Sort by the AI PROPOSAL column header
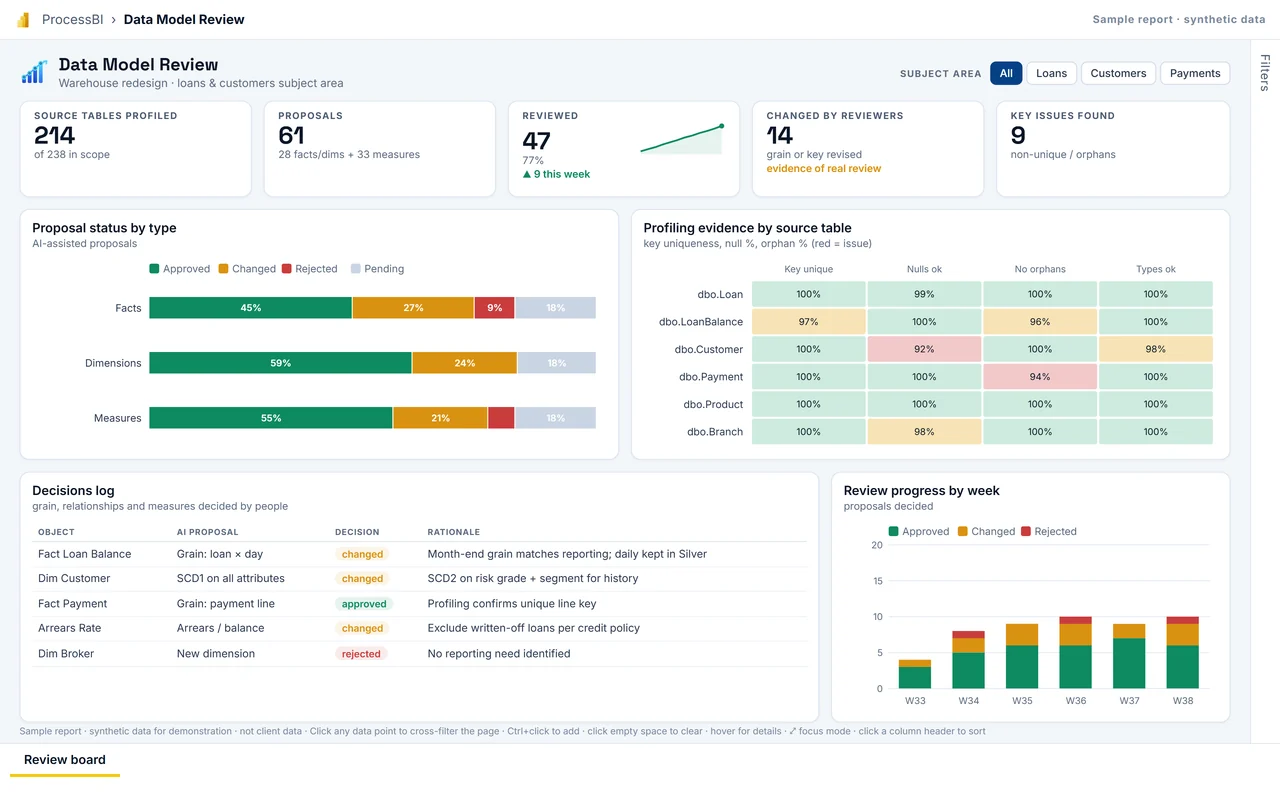The image size is (1280, 800). point(207,532)
